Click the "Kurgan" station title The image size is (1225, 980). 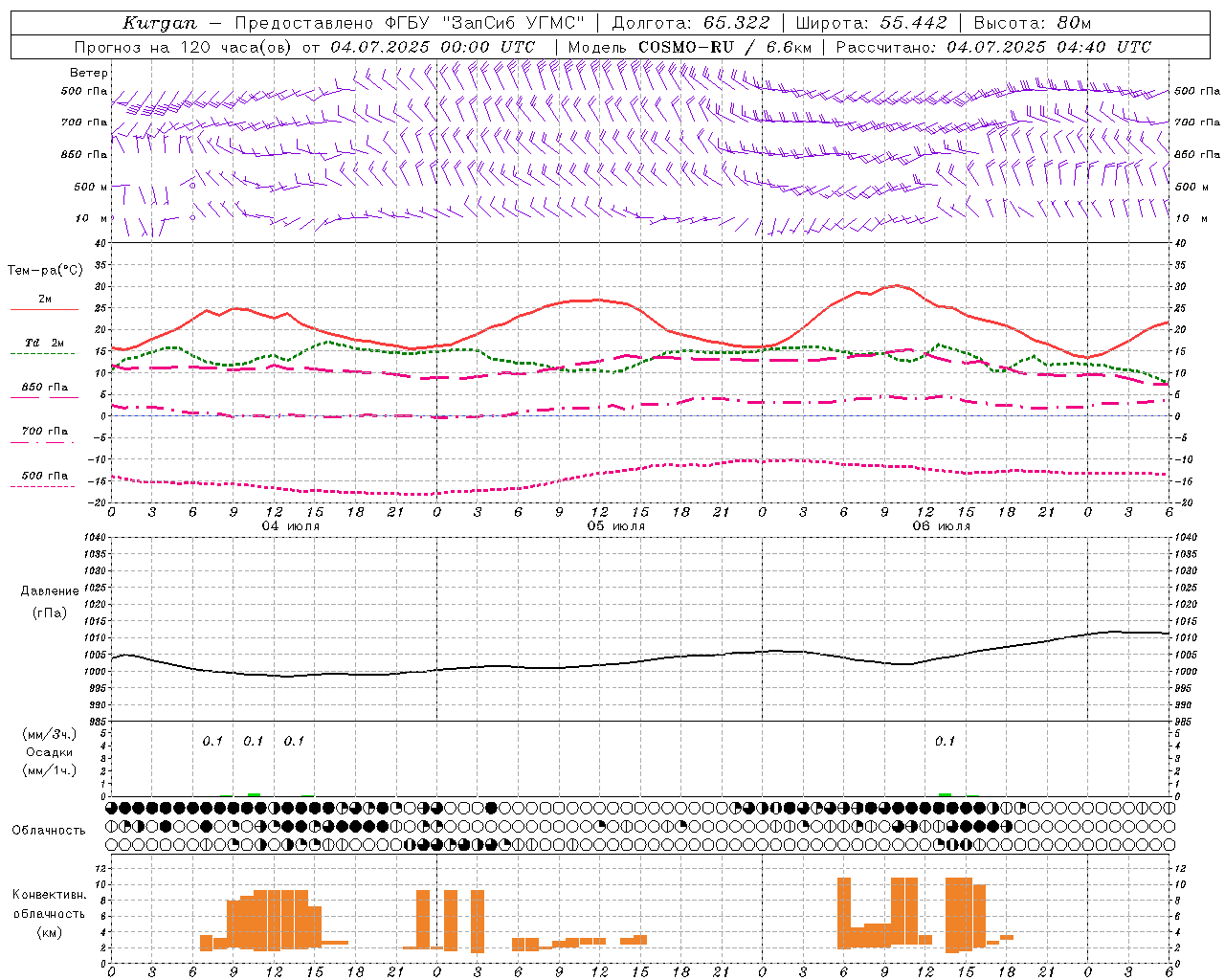coord(160,23)
